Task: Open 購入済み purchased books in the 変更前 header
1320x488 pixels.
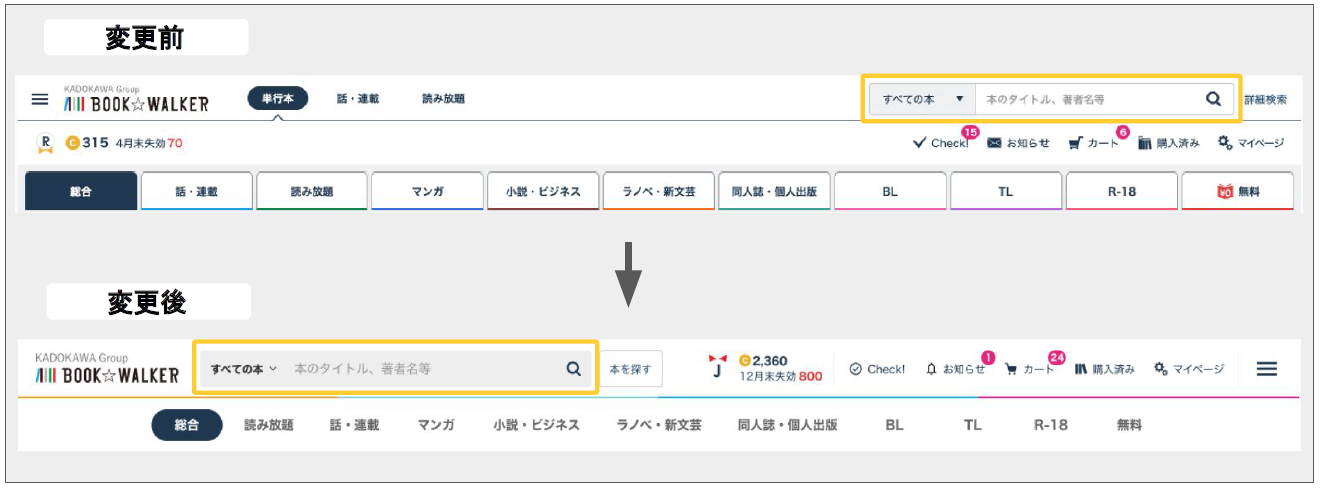Action: [x=1168, y=143]
